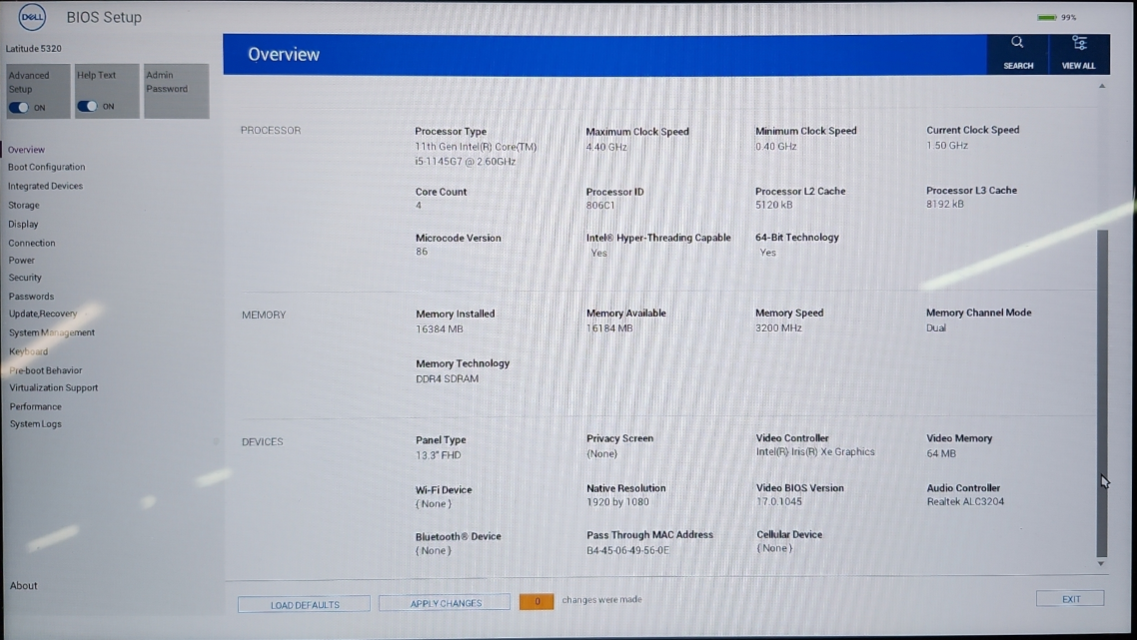
Task: Toggle Help Text switch off
Action: tap(88, 106)
